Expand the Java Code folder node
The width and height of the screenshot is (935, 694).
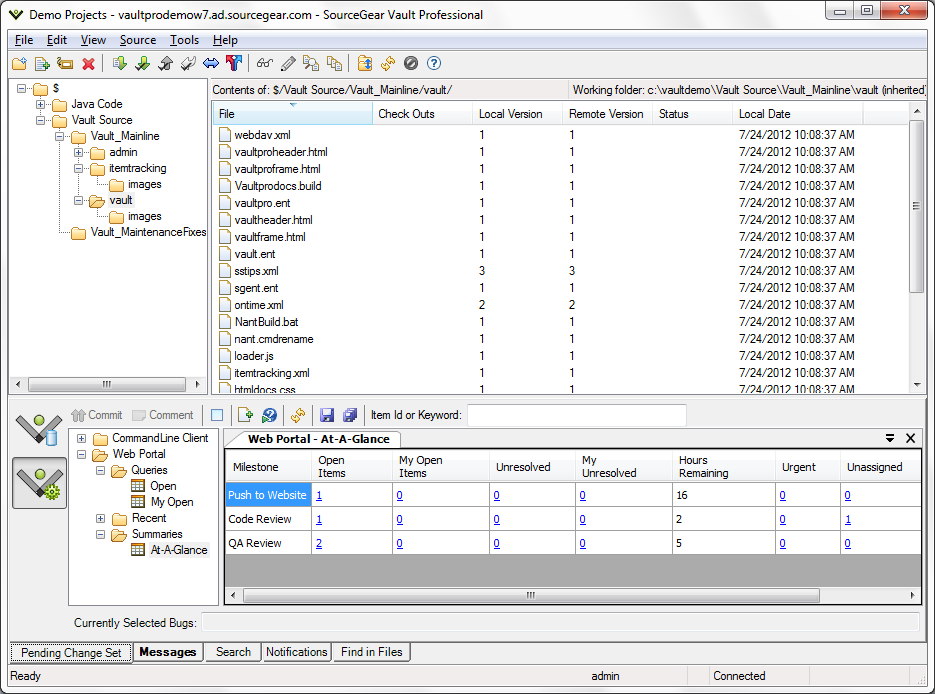(41, 104)
